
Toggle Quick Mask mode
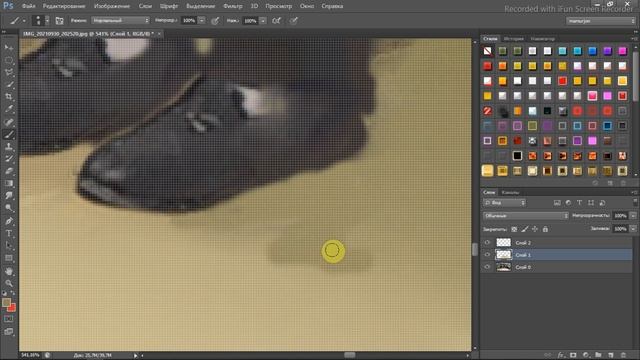pyautogui.click(x=9, y=319)
